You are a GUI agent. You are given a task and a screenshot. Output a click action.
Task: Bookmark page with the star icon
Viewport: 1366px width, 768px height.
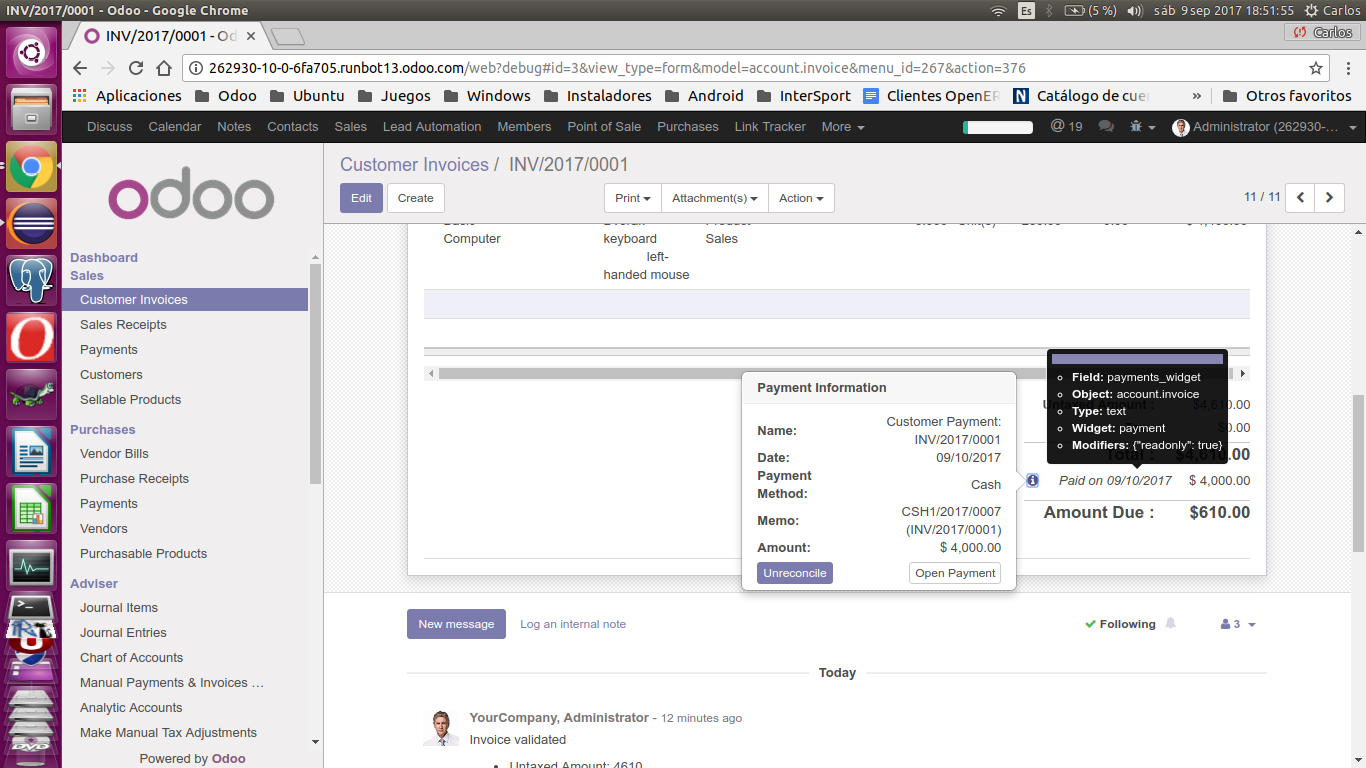pos(1316,68)
